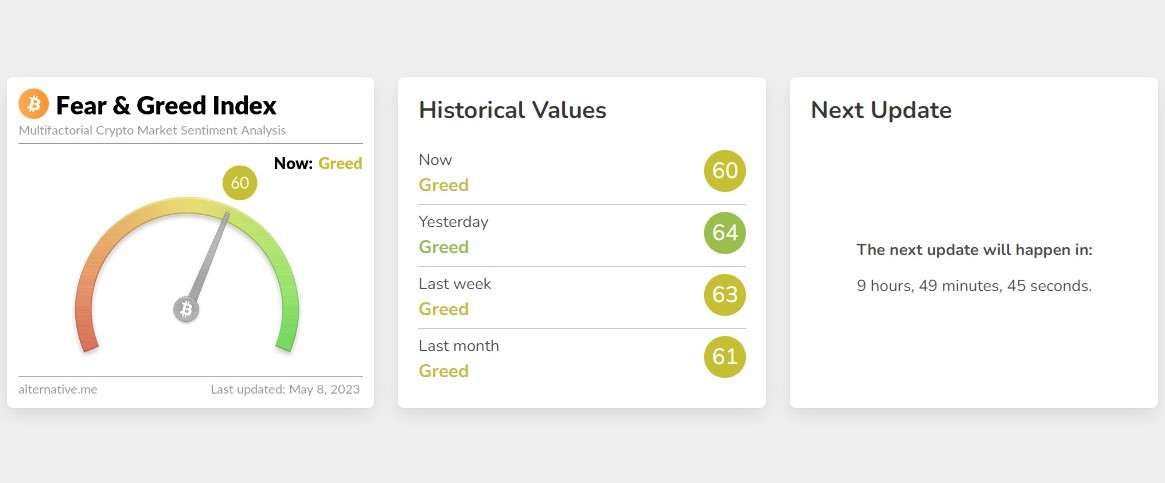Click the Last week row label
This screenshot has height=483, width=1165.
[x=455, y=284]
